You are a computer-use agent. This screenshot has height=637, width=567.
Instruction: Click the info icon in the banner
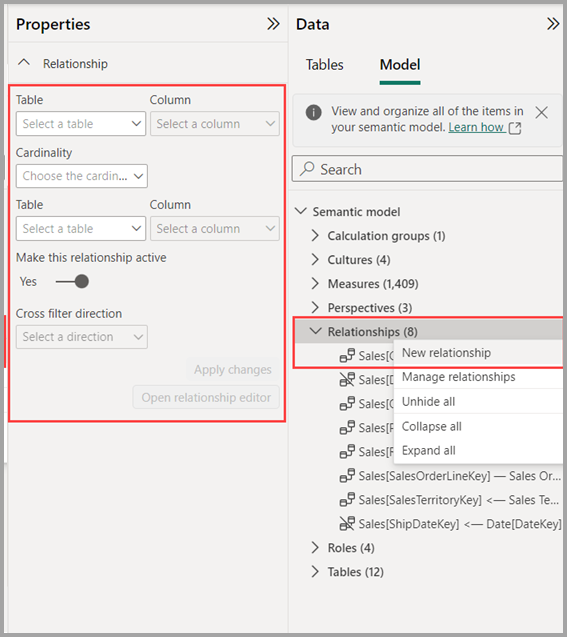[x=314, y=112]
